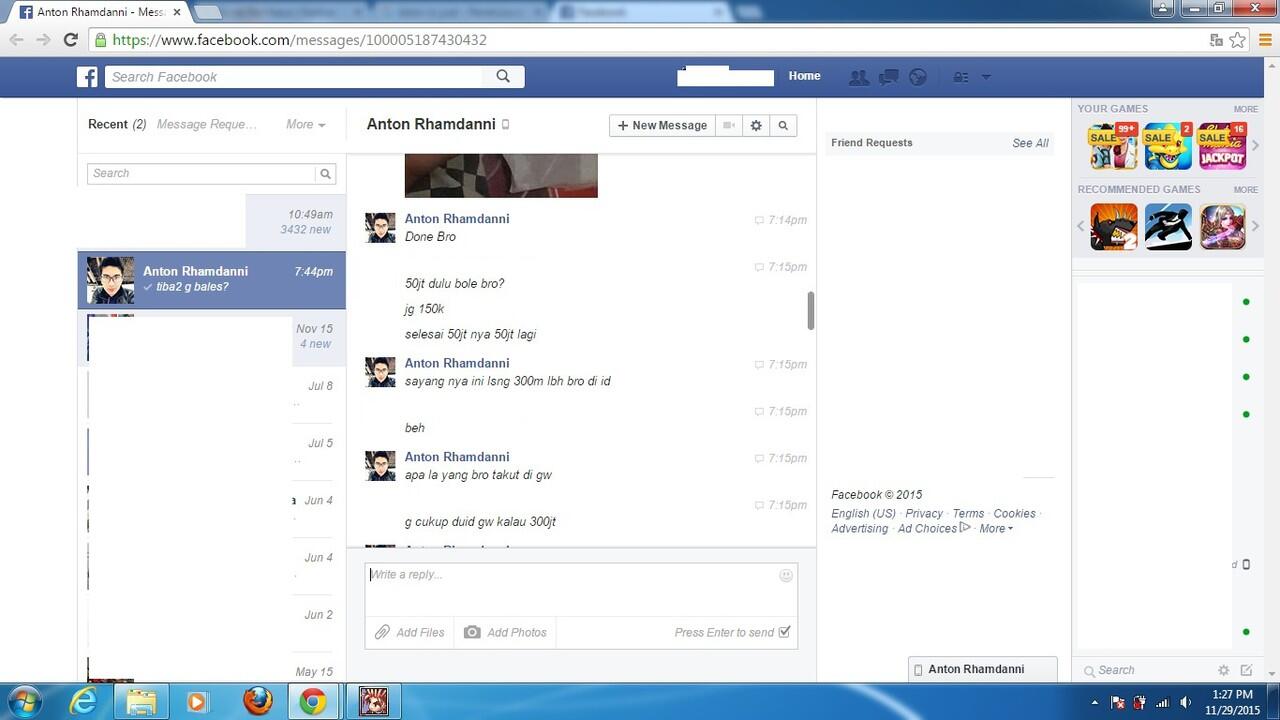Click MORE next to Your Games
The height and width of the screenshot is (720, 1280).
(1245, 109)
